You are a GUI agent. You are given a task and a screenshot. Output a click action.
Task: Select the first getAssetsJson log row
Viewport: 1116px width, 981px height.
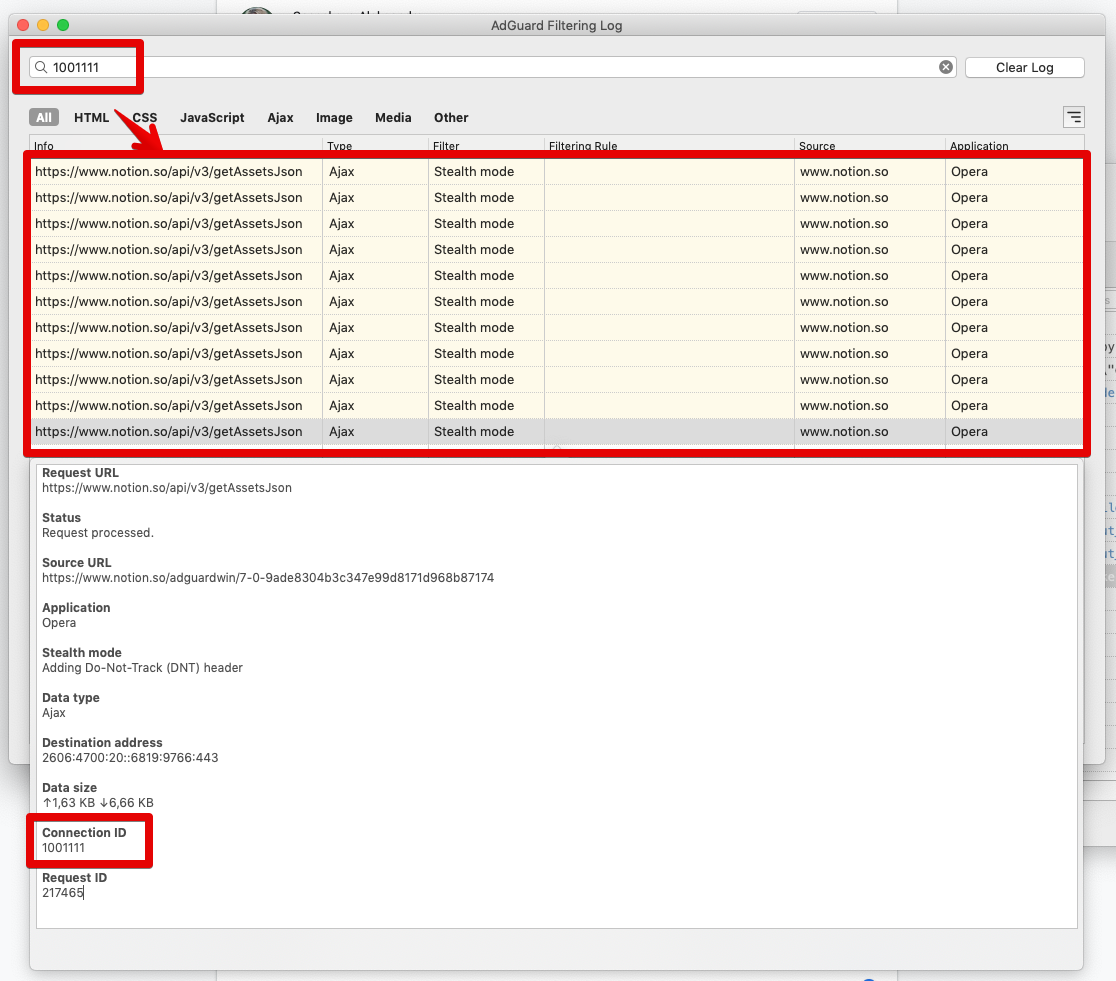point(557,172)
